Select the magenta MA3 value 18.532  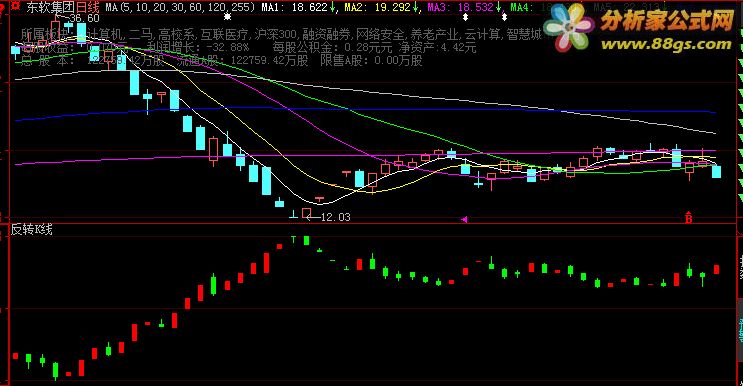476,7
